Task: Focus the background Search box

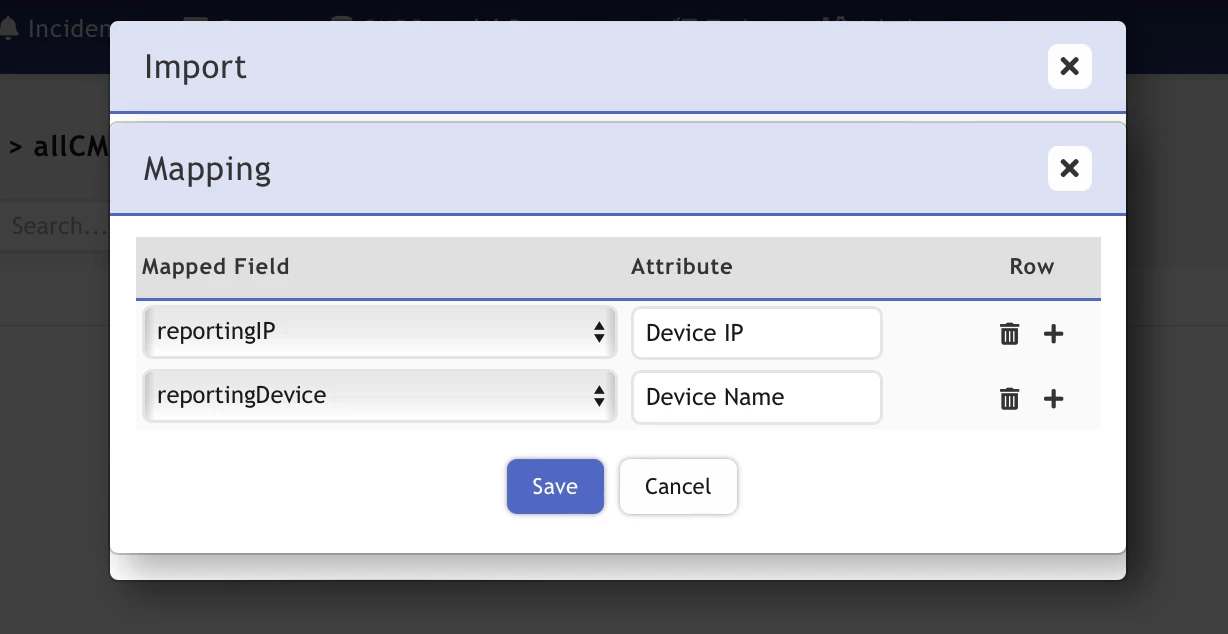Action: pos(55,226)
